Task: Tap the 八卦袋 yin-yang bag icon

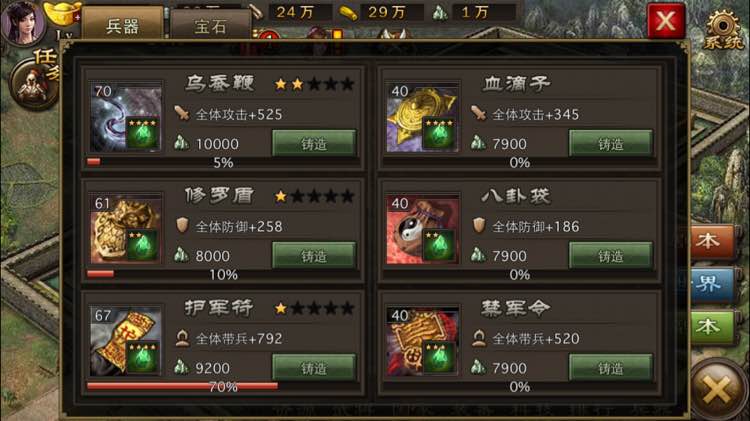Action: pyautogui.click(x=423, y=230)
